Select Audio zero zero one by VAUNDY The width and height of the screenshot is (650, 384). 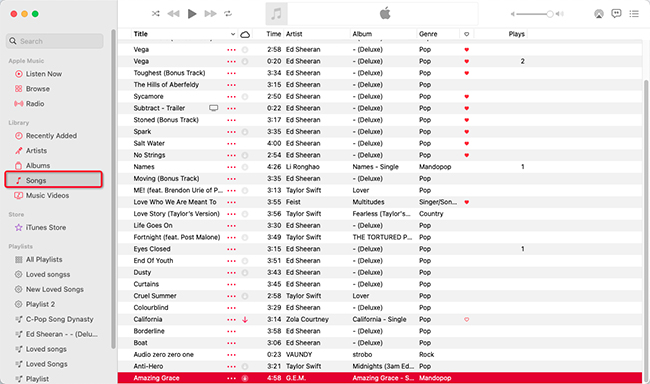coord(163,355)
